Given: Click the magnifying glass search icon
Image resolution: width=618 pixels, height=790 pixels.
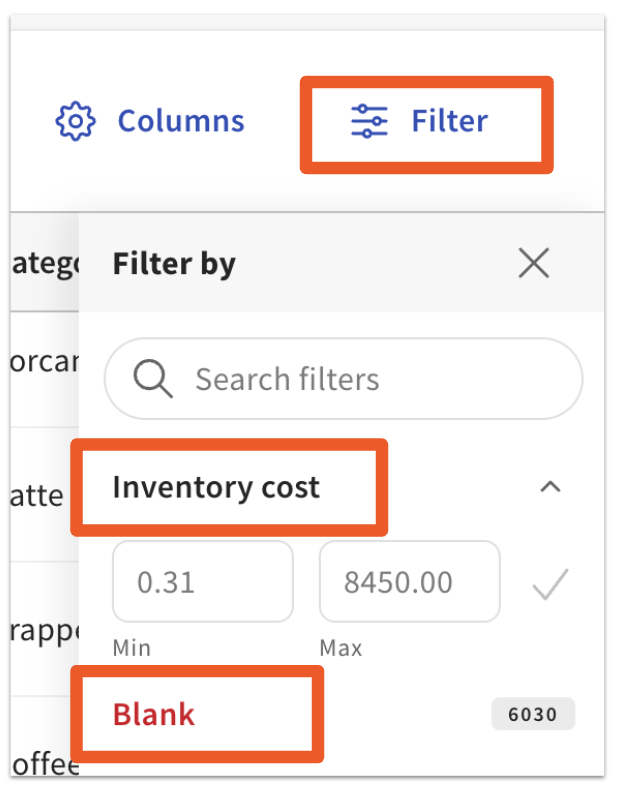Looking at the screenshot, I should (153, 379).
